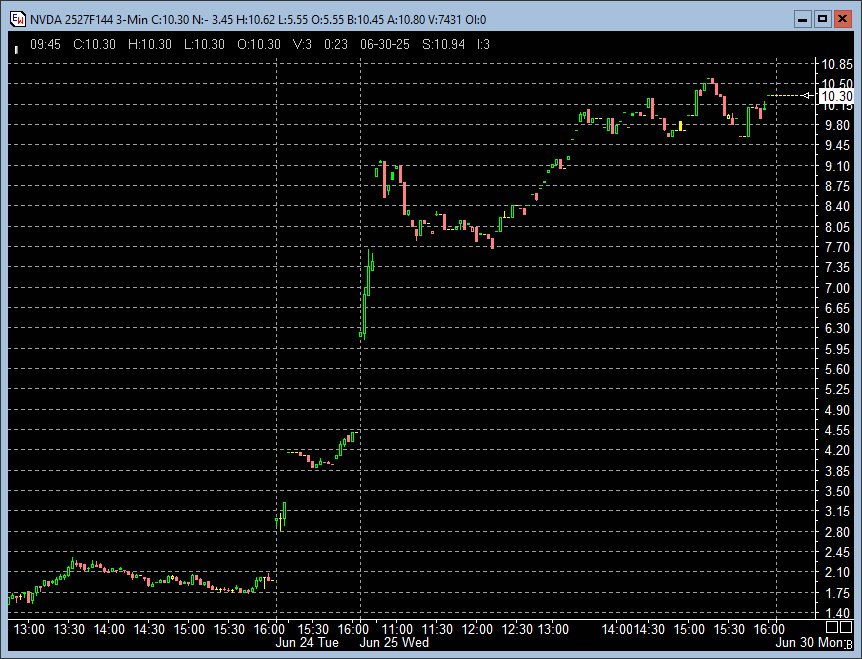Image resolution: width=862 pixels, height=659 pixels.
Task: Click the 5.95 price axis label
Action: coord(837,349)
